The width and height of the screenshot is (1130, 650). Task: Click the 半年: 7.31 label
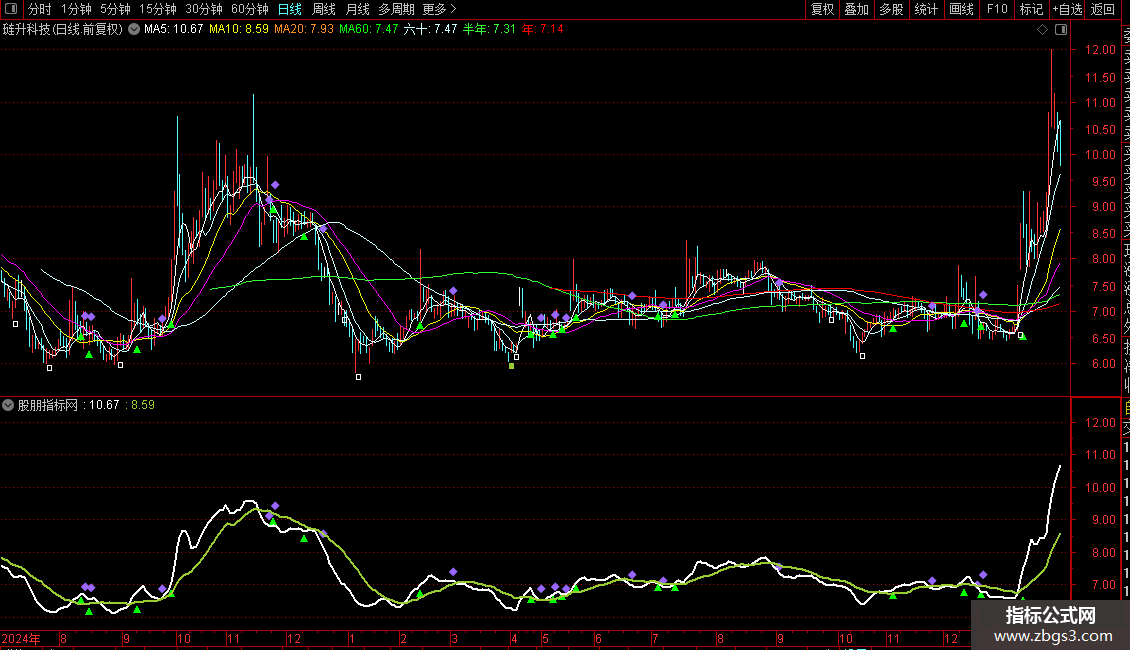coord(489,30)
